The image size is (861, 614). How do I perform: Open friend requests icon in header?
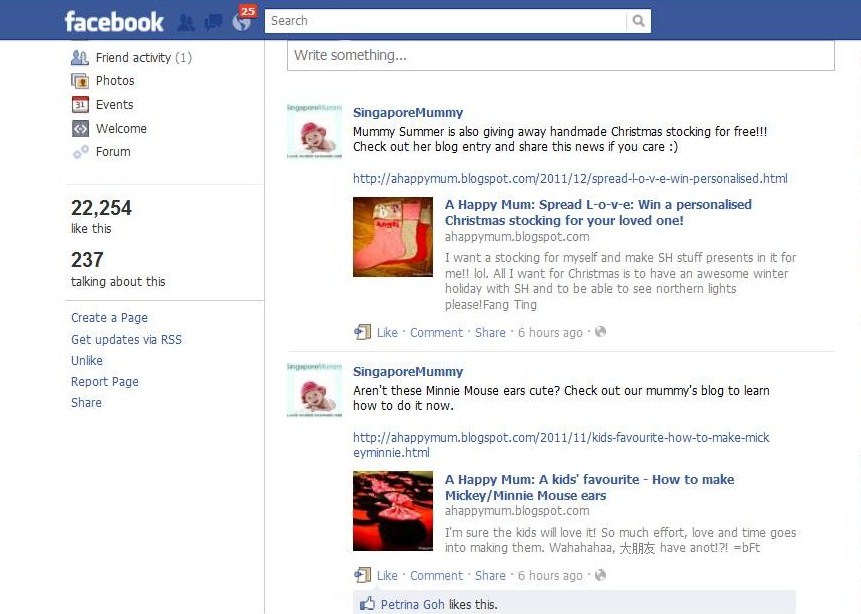pos(186,23)
